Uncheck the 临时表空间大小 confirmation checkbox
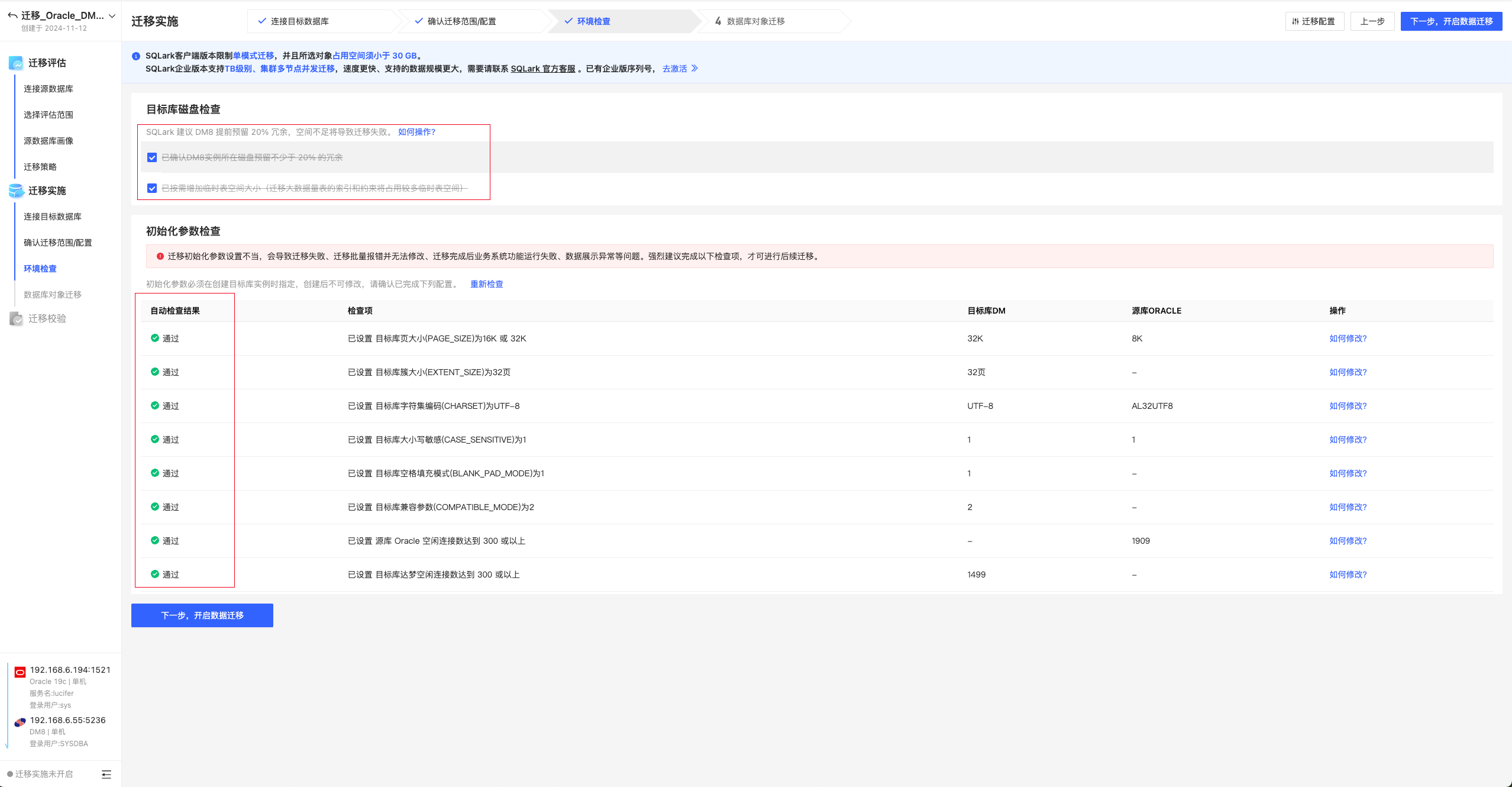 (152, 188)
